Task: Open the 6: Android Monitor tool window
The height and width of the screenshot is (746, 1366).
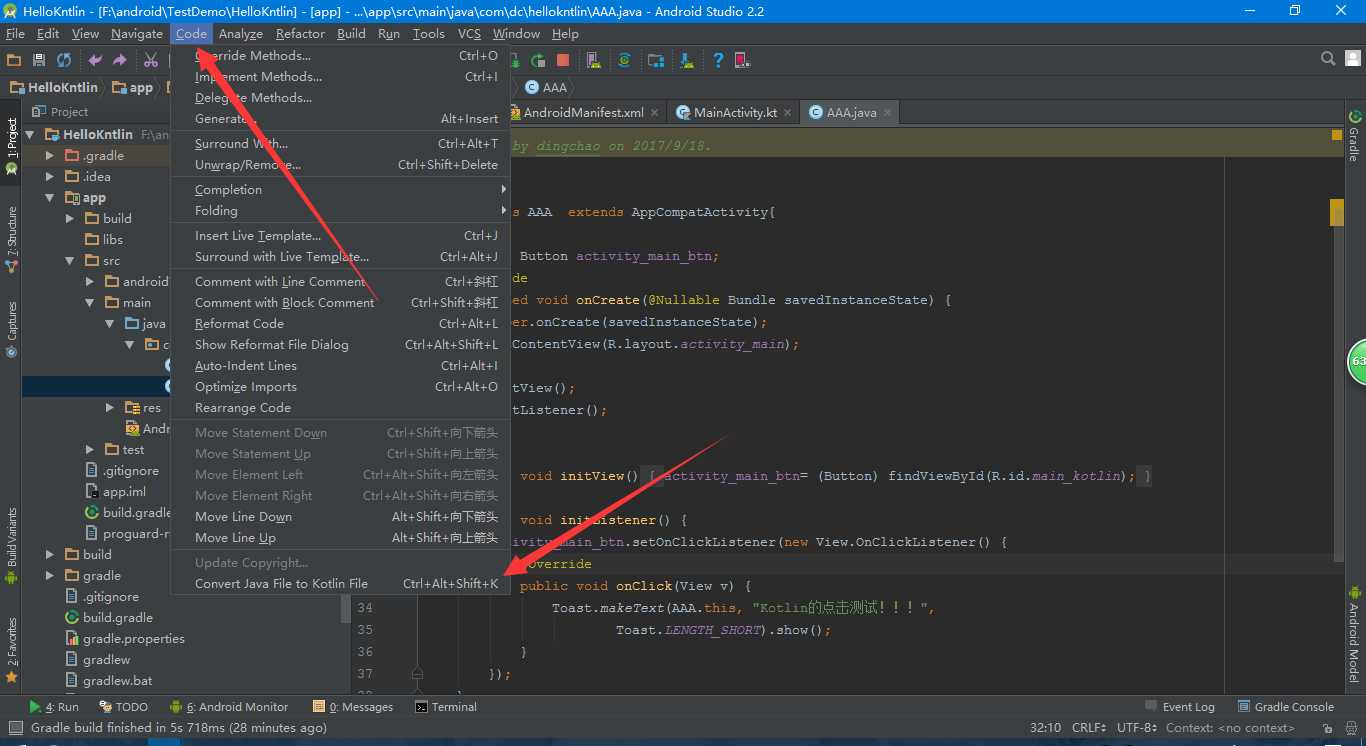Action: pyautogui.click(x=229, y=707)
